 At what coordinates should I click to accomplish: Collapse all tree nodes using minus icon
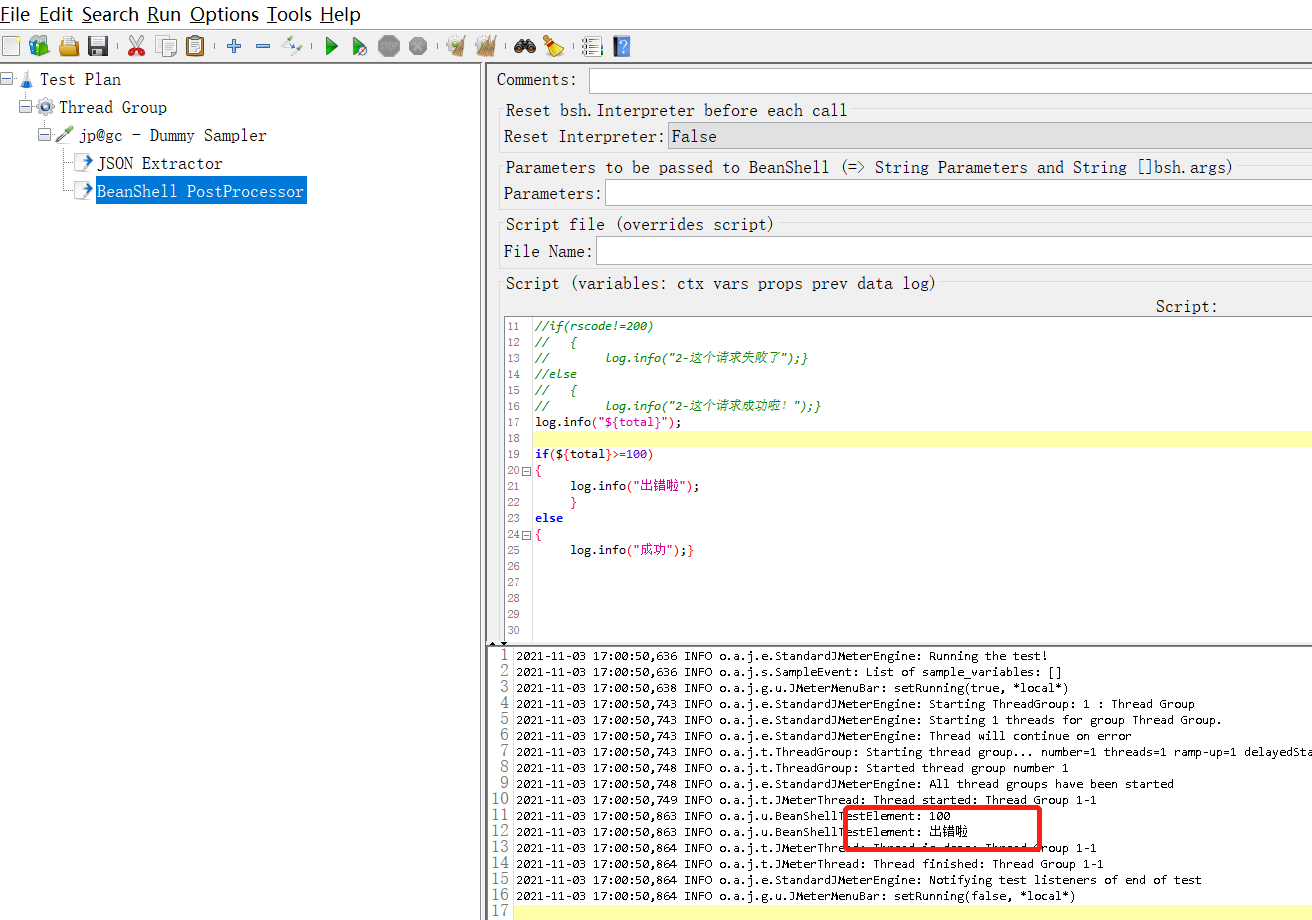pyautogui.click(x=262, y=45)
